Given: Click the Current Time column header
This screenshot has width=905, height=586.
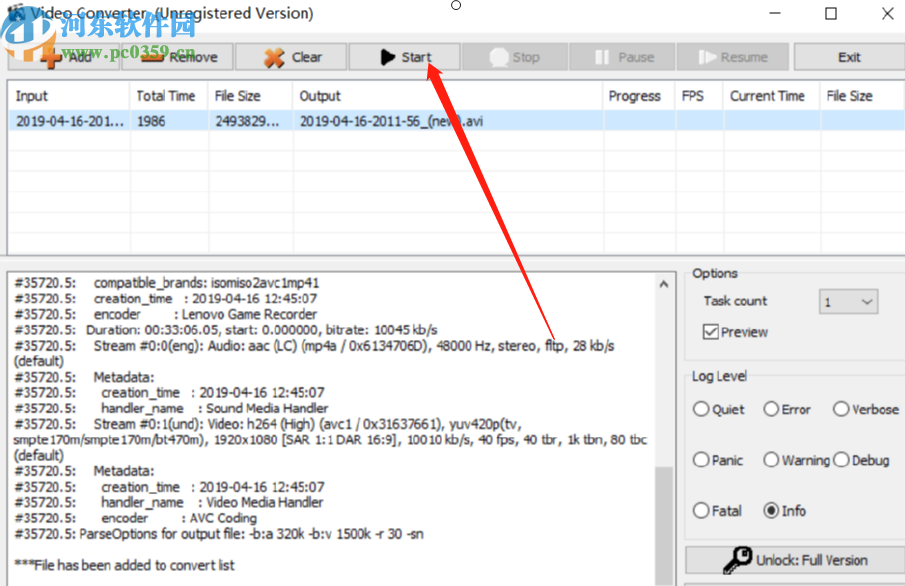Looking at the screenshot, I should point(771,96).
